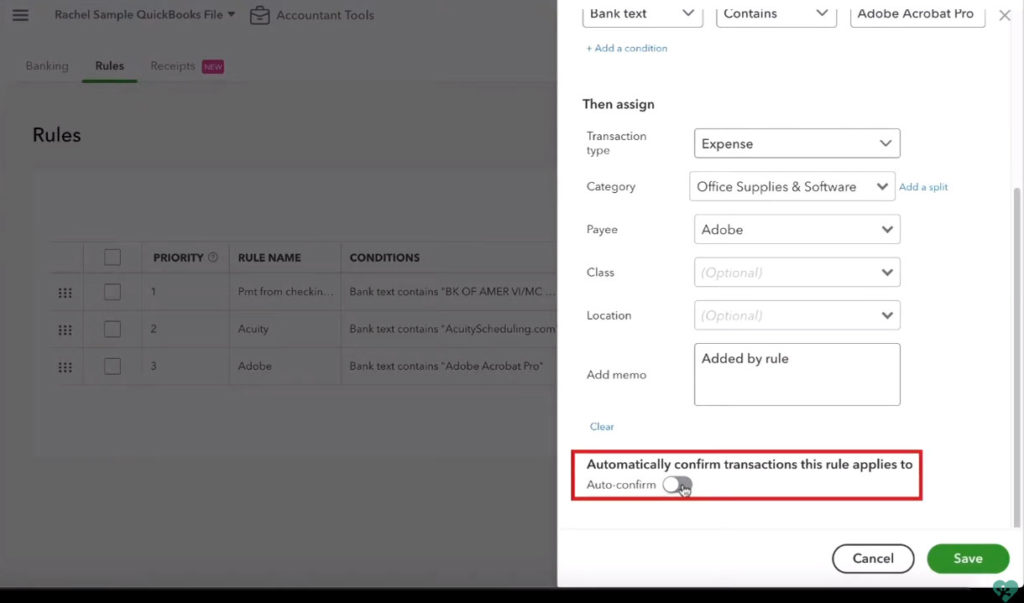Click drag handle for Pmt from checking rule

point(65,292)
